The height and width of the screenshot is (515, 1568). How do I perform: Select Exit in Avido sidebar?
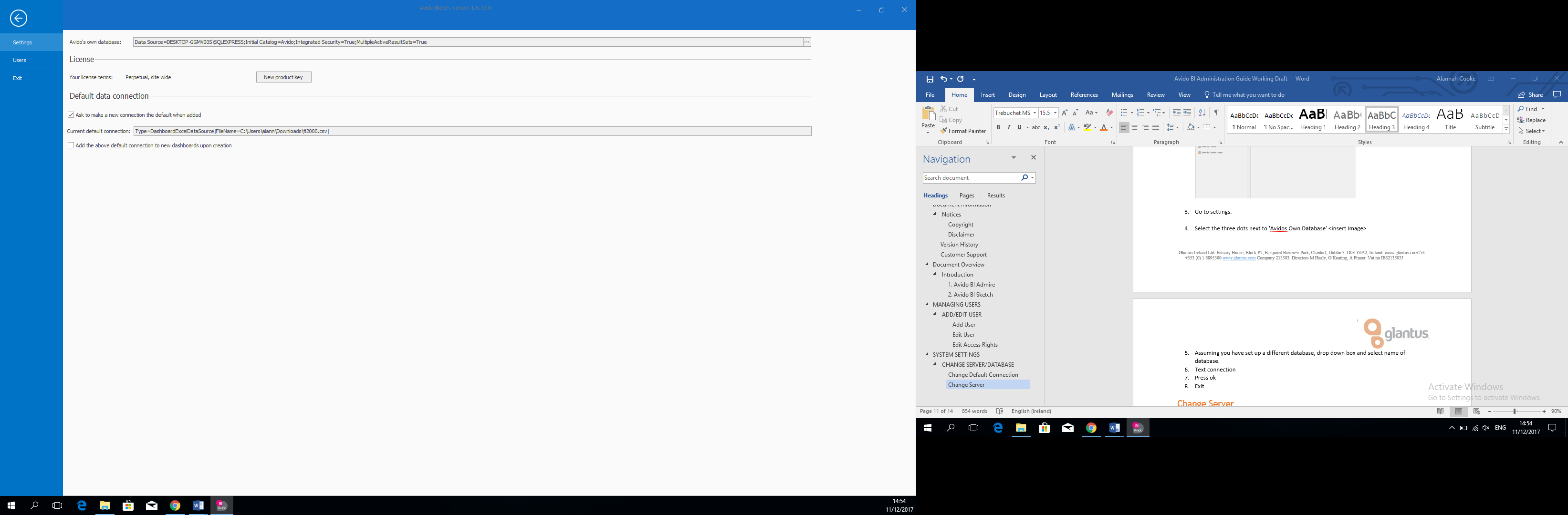(x=18, y=78)
